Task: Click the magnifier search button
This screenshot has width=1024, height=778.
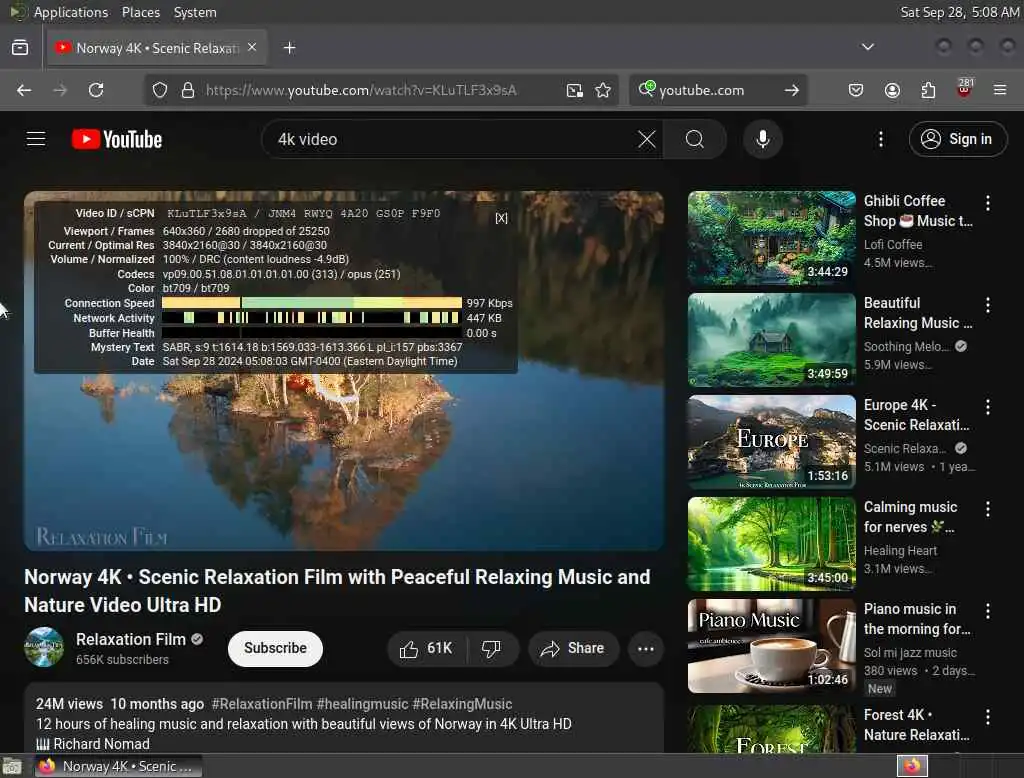Action: coord(695,139)
